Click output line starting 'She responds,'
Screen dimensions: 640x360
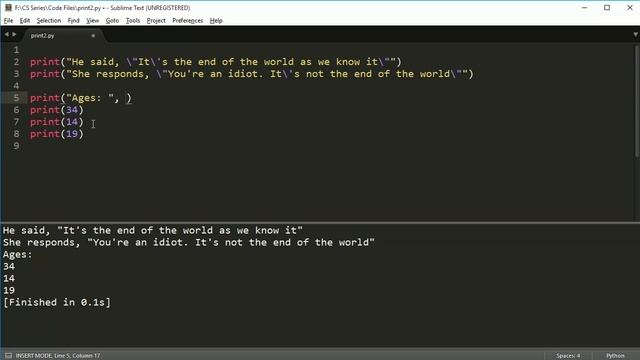click(189, 242)
